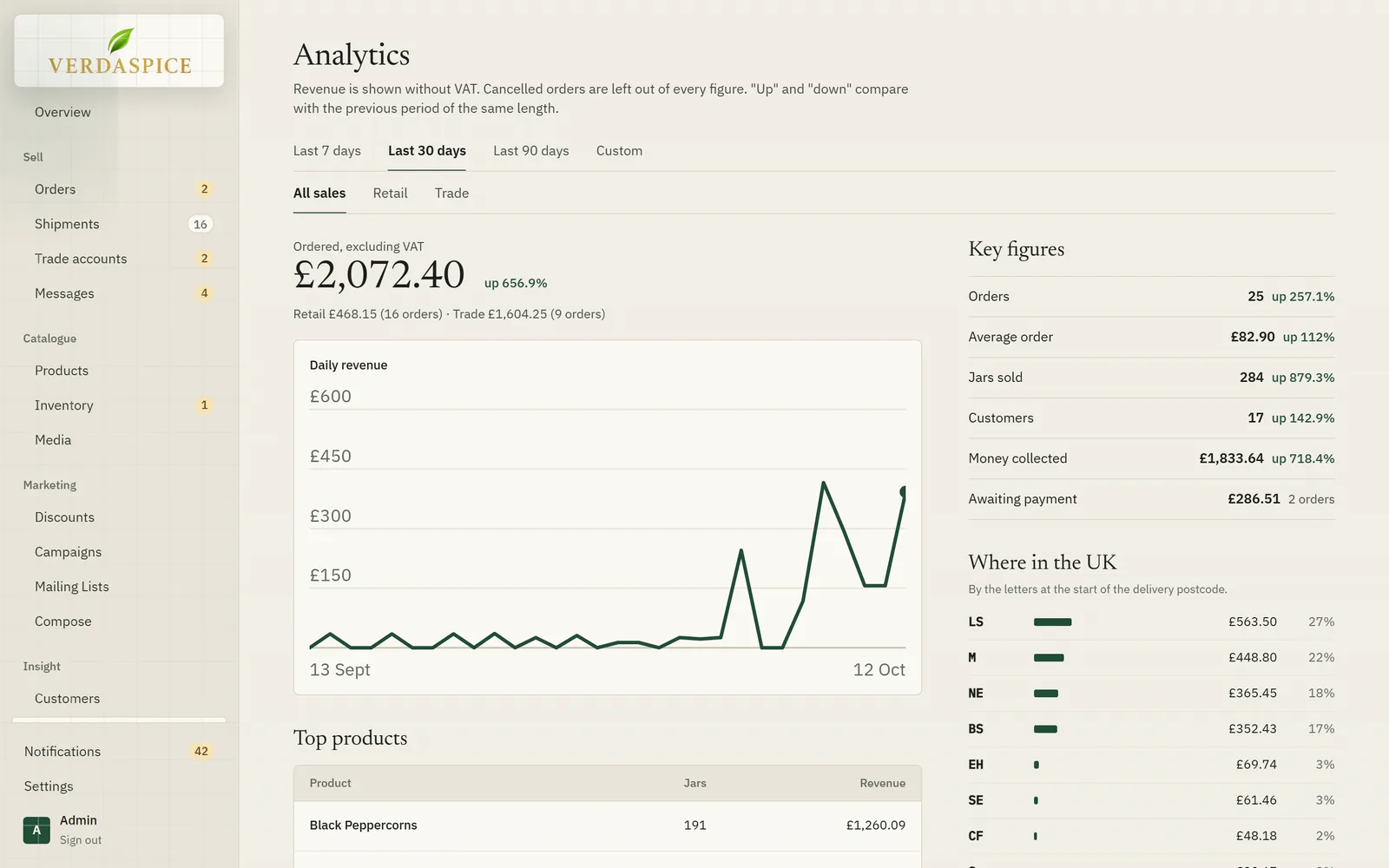Click the Product column header
The width and height of the screenshot is (1389, 868).
point(331,783)
